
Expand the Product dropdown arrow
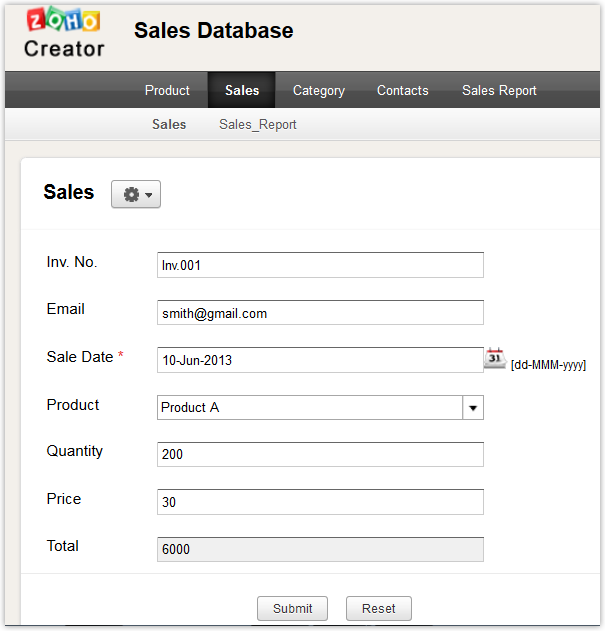click(x=473, y=408)
